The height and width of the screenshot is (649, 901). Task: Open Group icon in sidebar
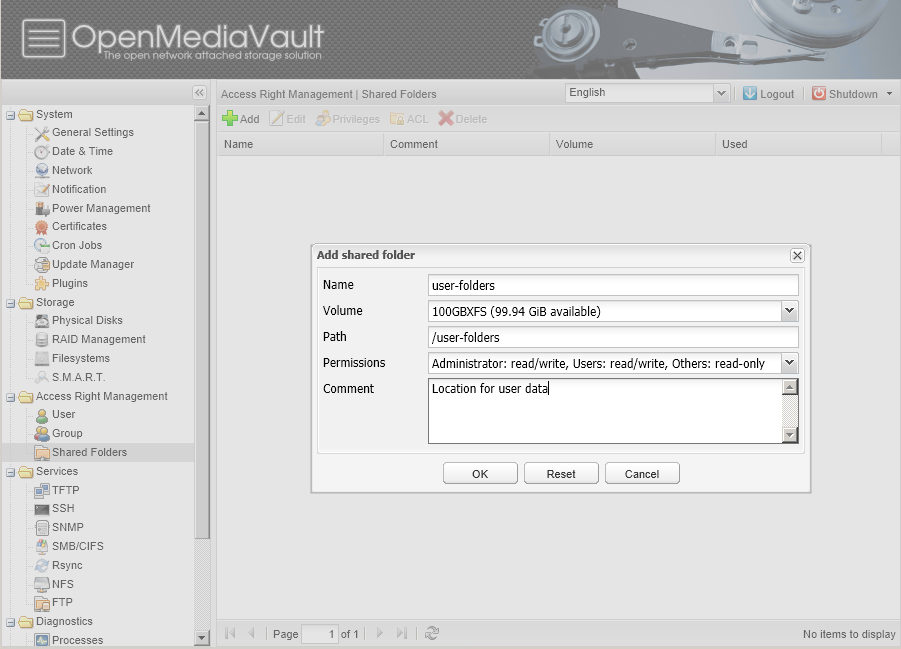[42, 433]
